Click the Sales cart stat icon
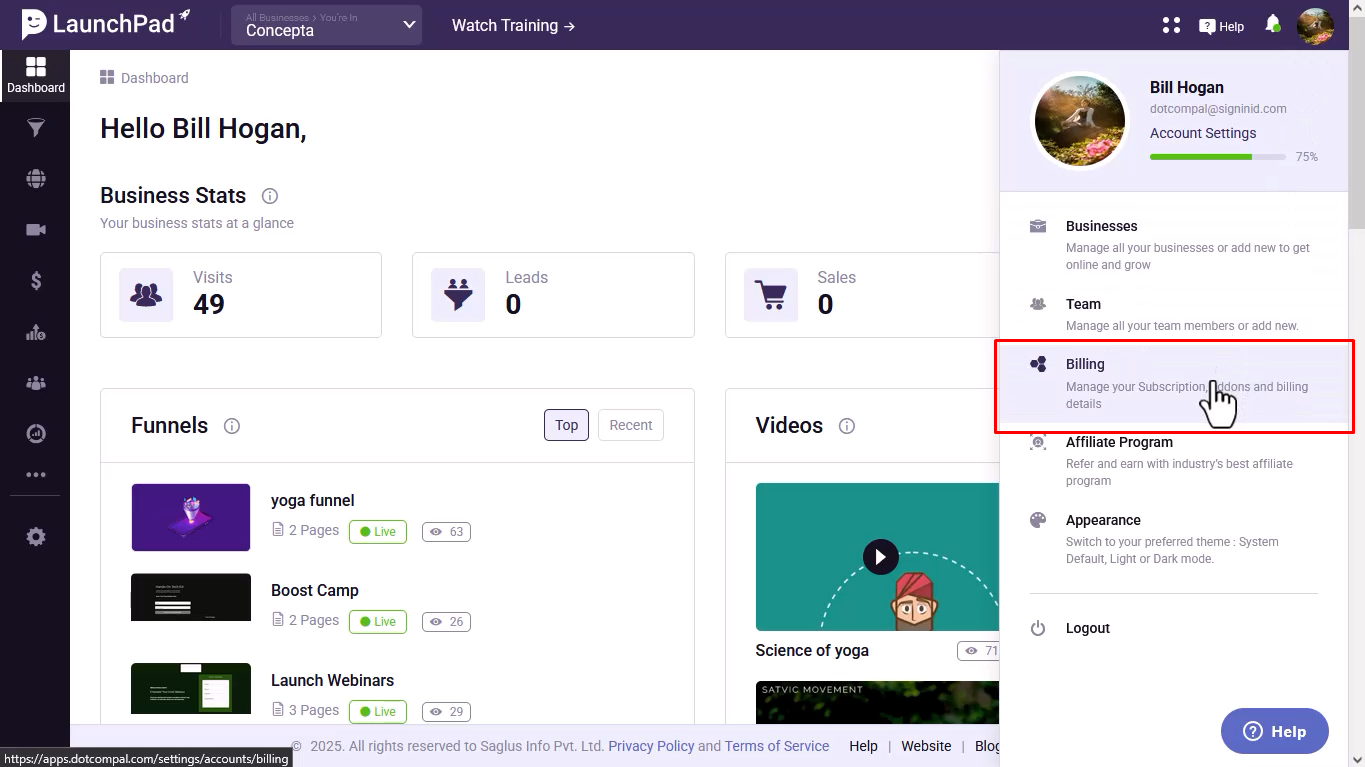The width and height of the screenshot is (1365, 767). (771, 295)
